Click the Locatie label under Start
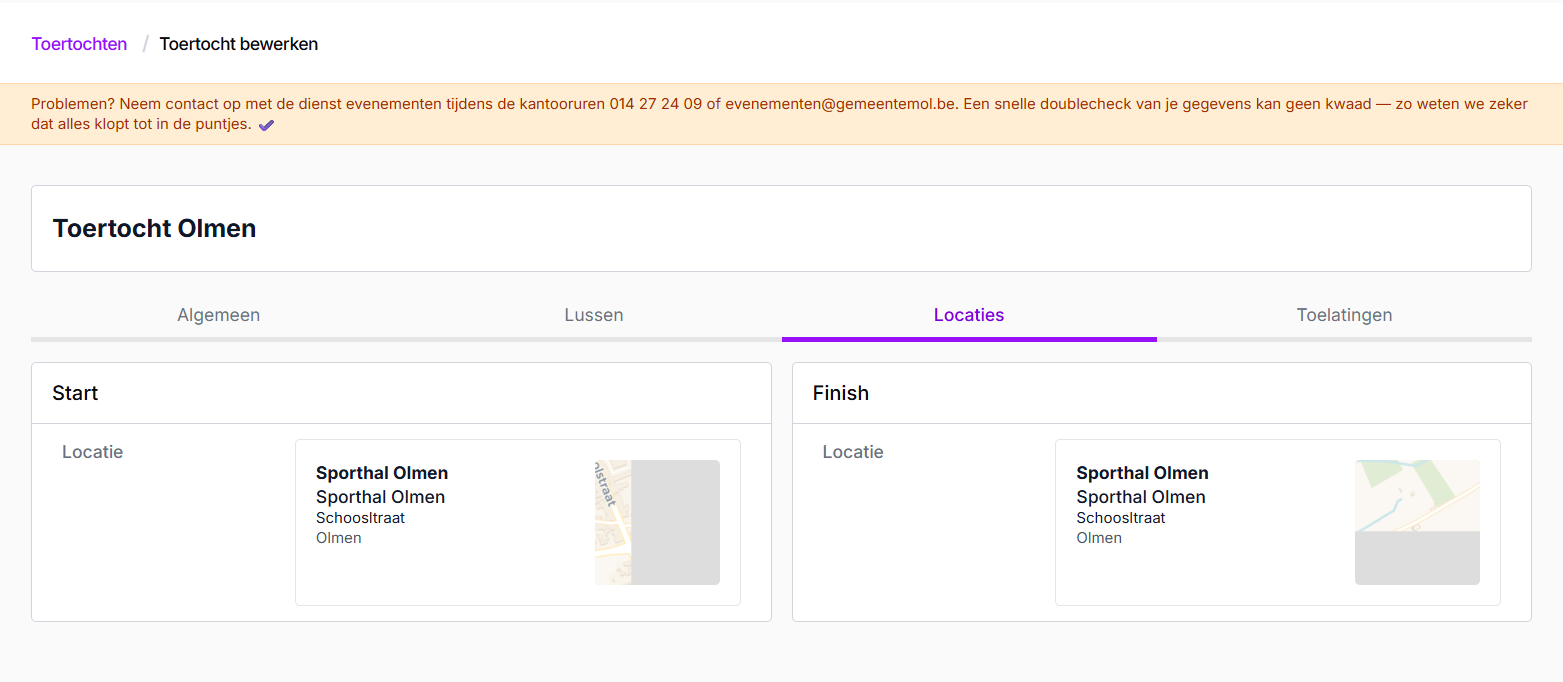1563x682 pixels. point(92,452)
